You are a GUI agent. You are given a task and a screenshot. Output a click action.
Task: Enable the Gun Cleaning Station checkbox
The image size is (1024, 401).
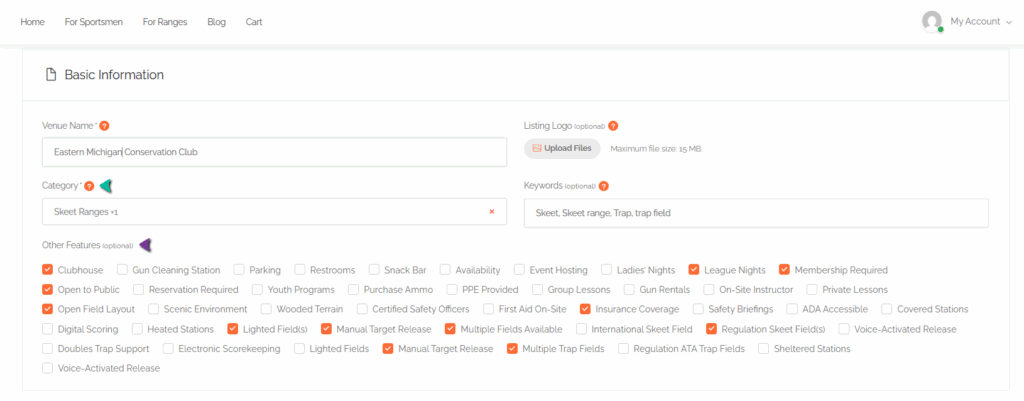pos(122,270)
